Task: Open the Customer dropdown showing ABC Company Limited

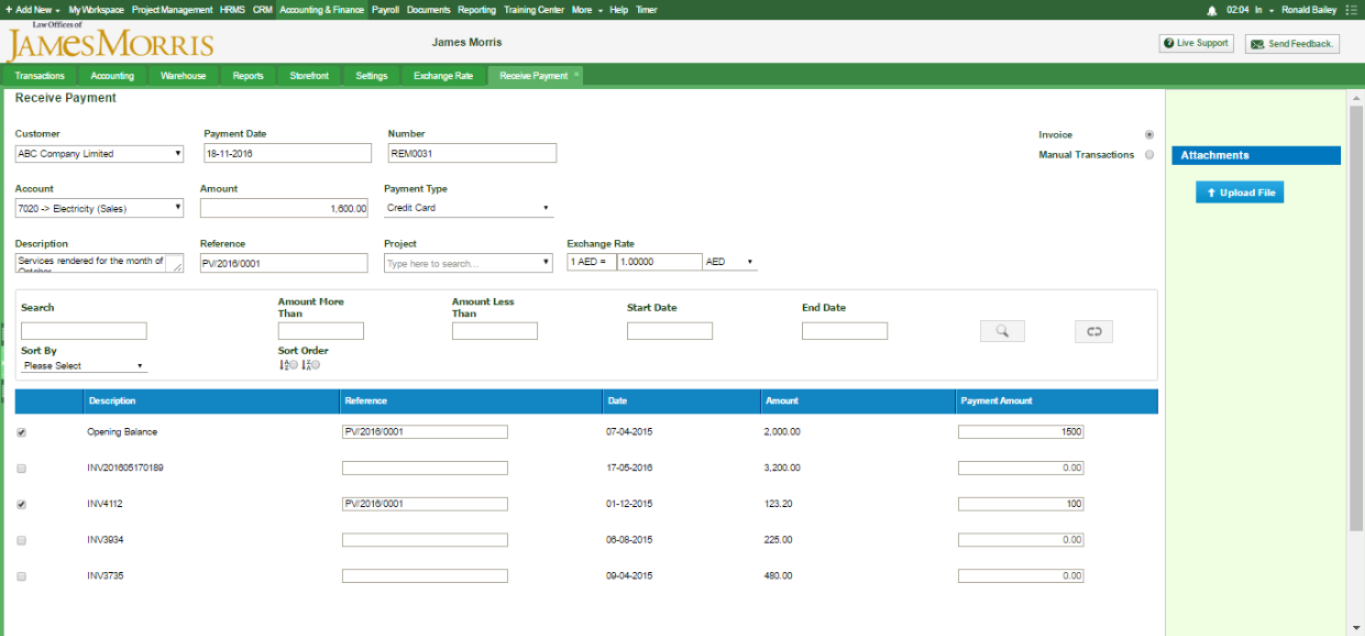Action: point(100,154)
